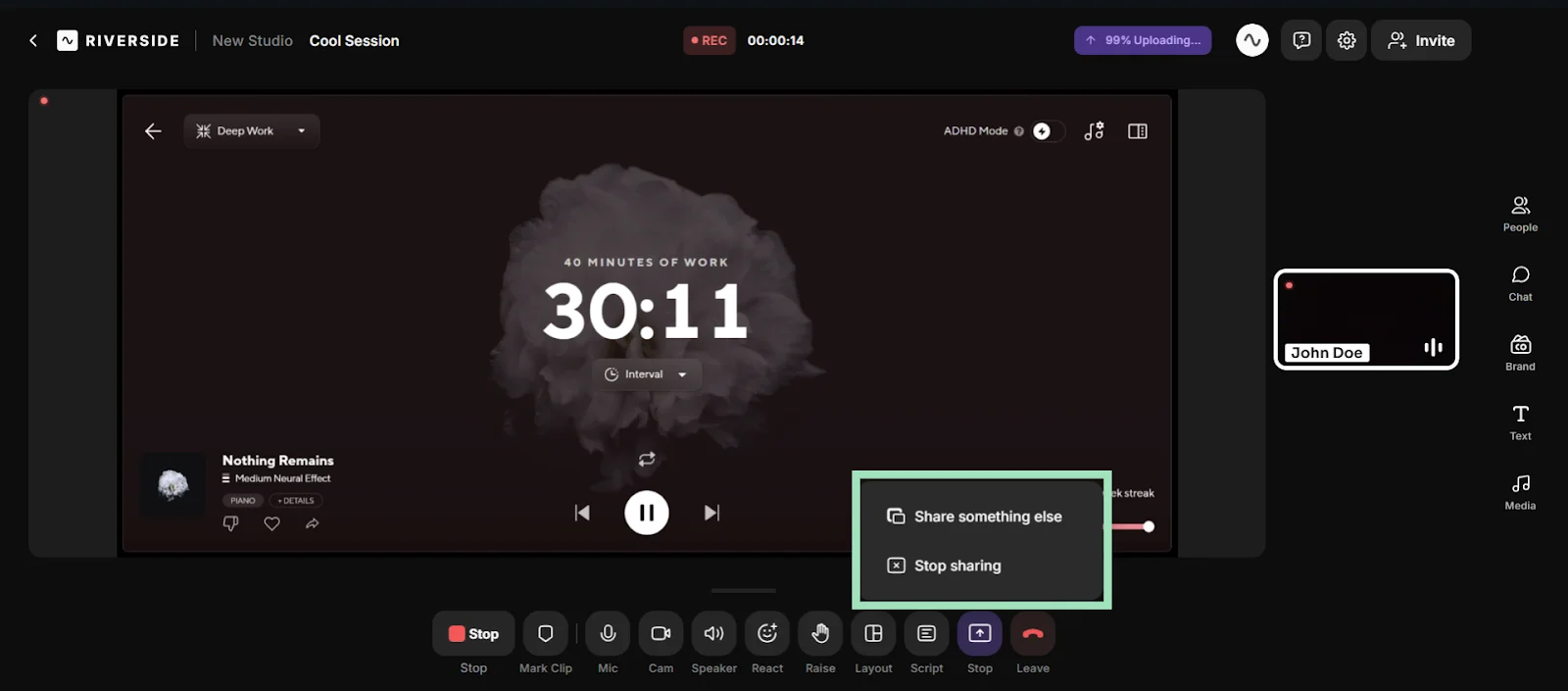Stop the recording with the red Stop button
This screenshot has width=1568, height=691.
coord(473,633)
